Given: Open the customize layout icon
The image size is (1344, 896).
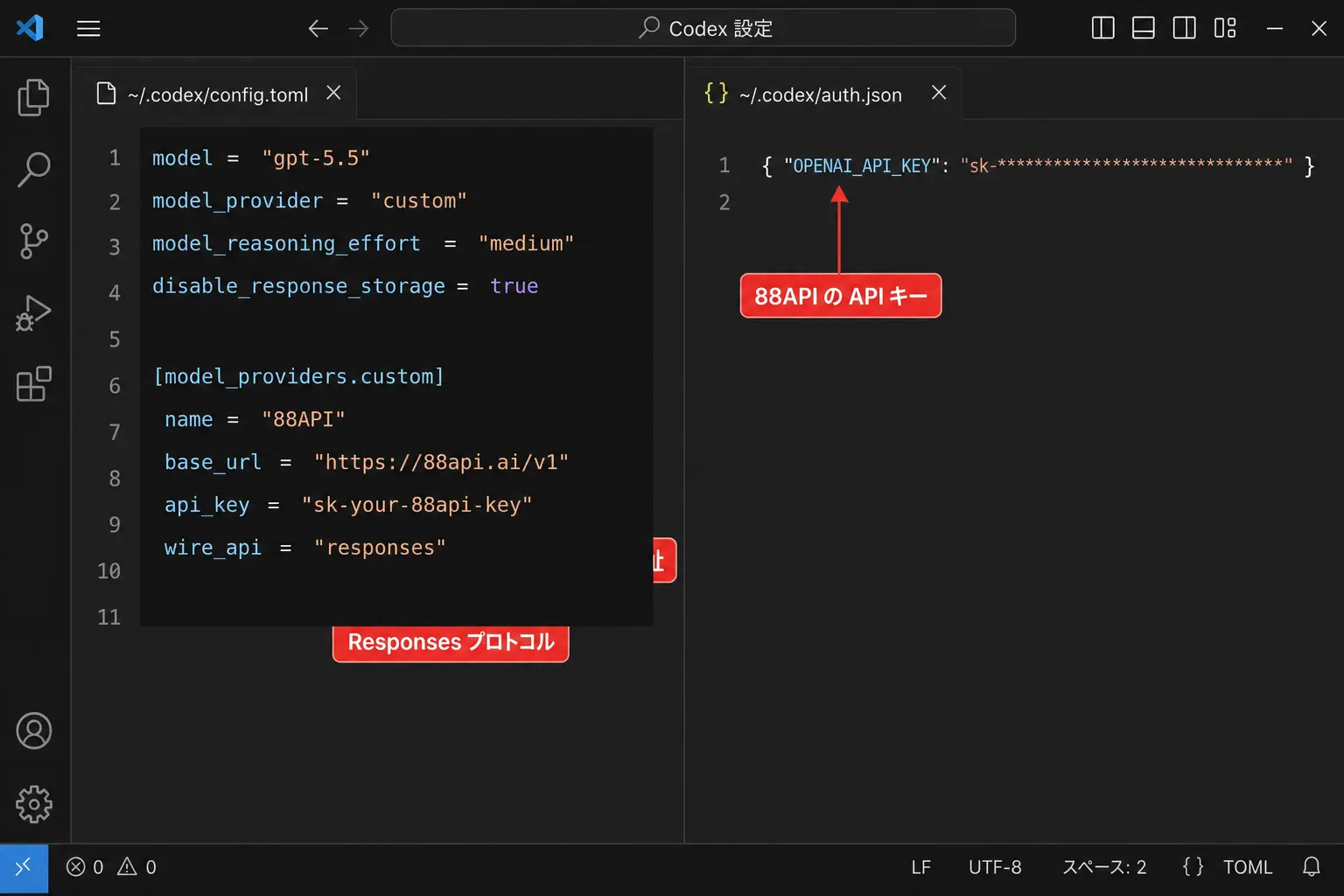Looking at the screenshot, I should pyautogui.click(x=1225, y=28).
